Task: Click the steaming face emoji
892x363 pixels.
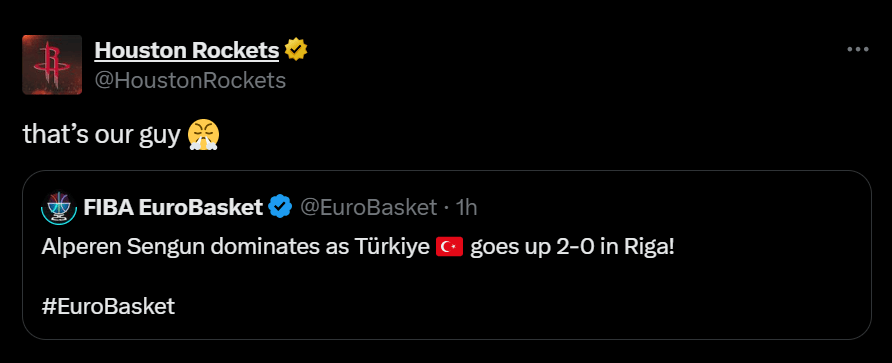Action: (x=204, y=135)
